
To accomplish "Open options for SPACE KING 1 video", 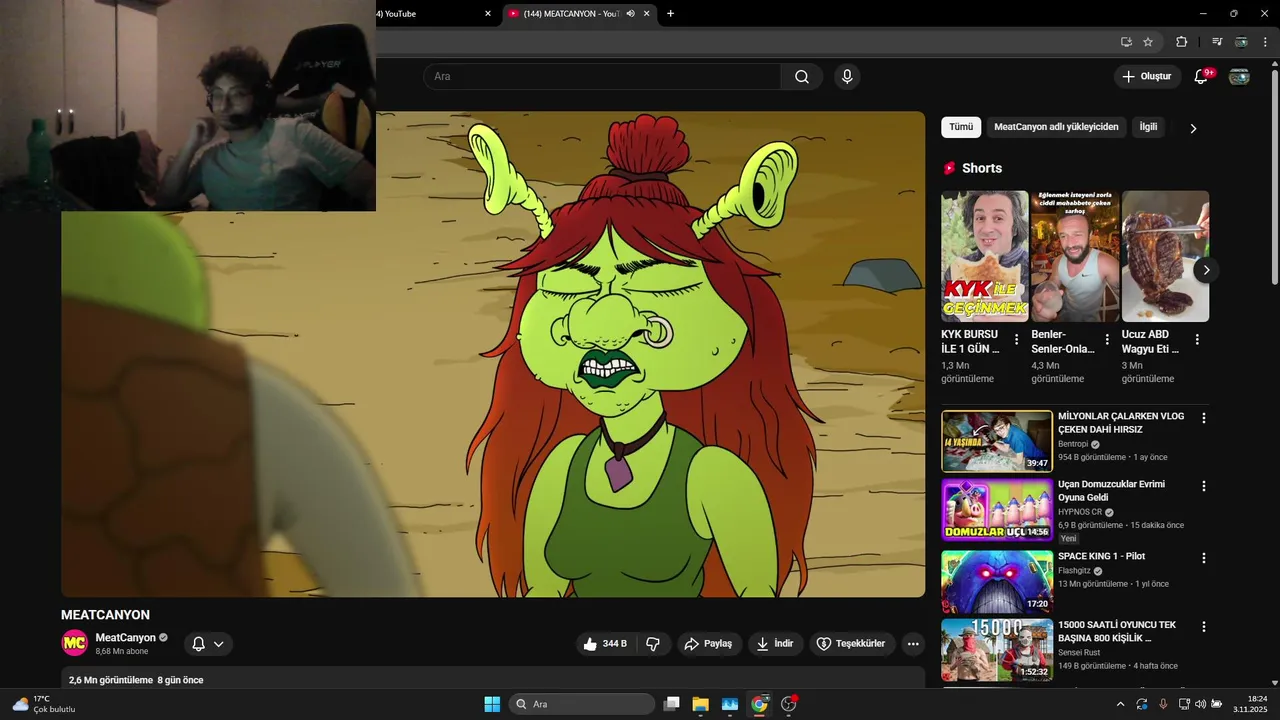I will 1204,558.
